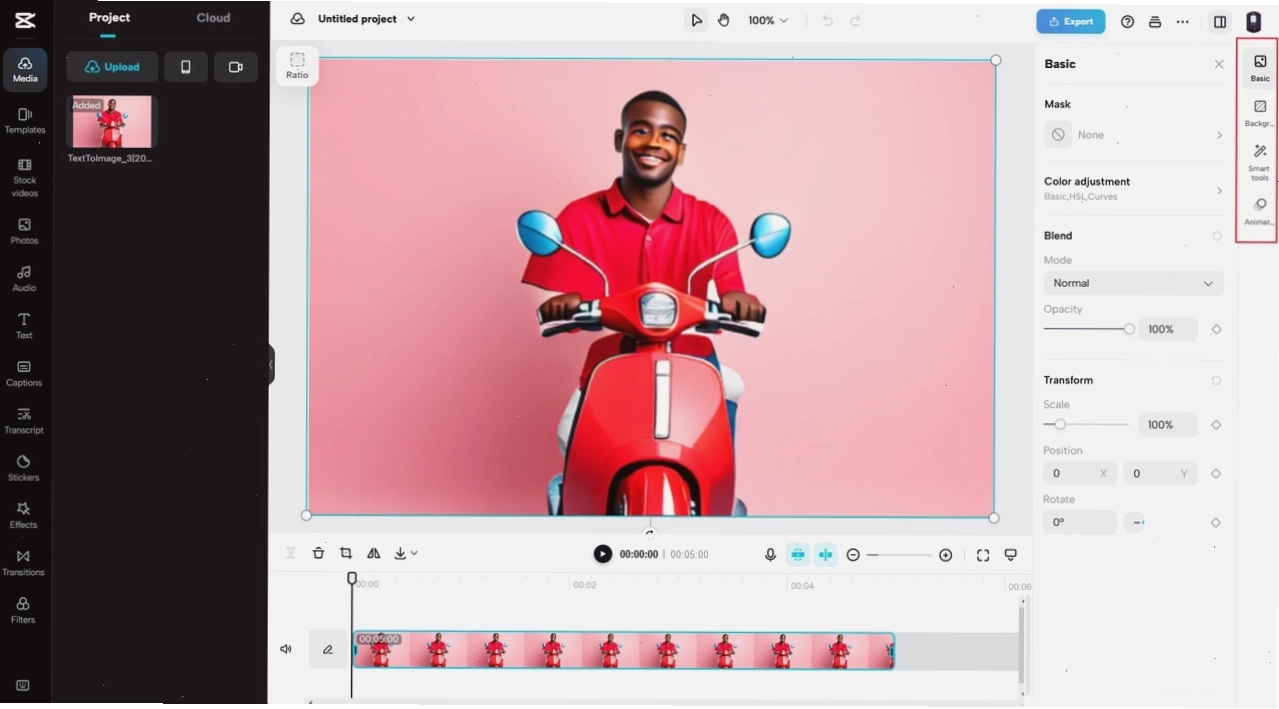Open the Stickers panel
This screenshot has width=1279, height=709.
coord(25,468)
